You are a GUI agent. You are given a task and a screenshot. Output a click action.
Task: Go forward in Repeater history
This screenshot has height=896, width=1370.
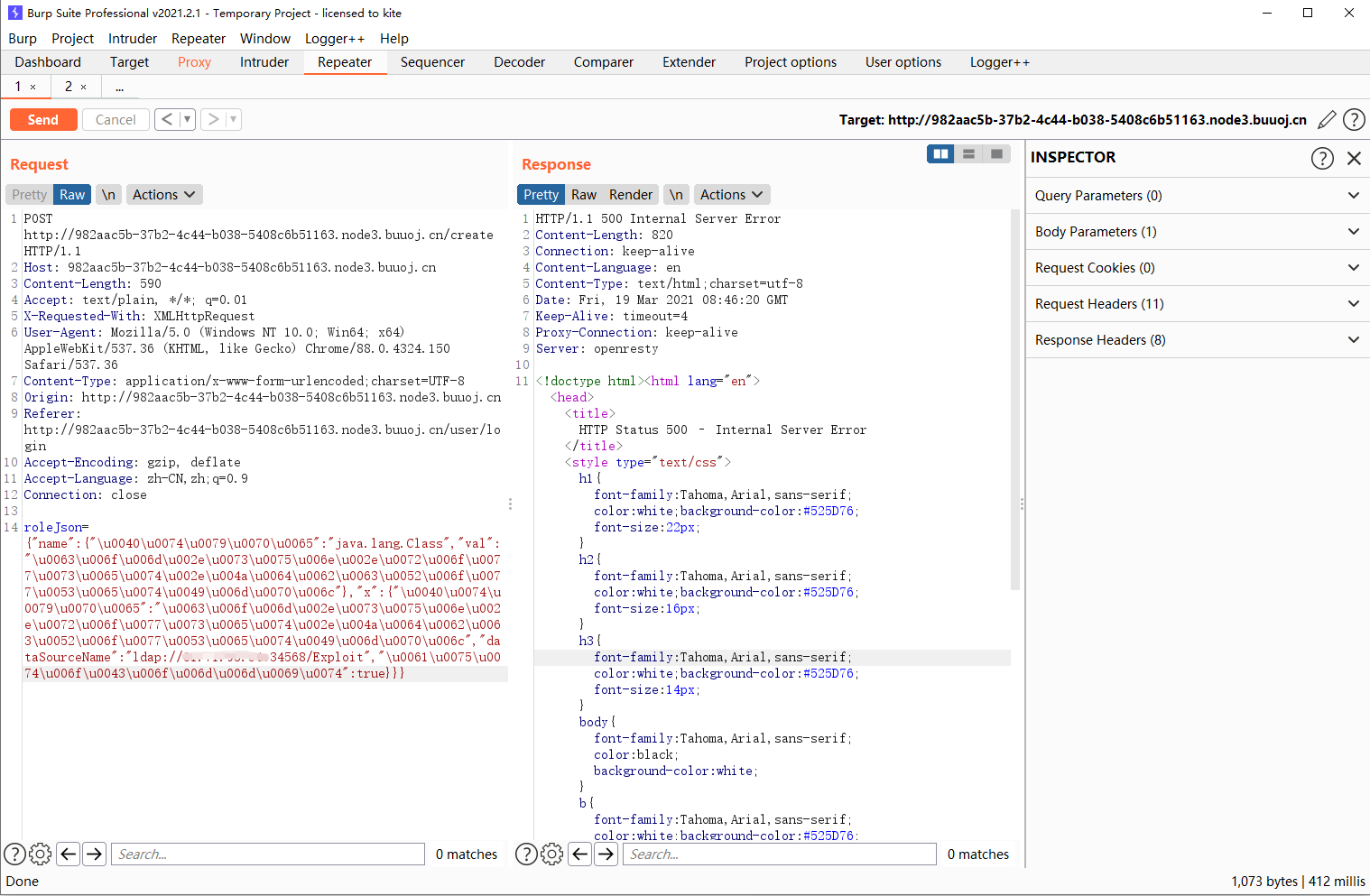(x=213, y=119)
